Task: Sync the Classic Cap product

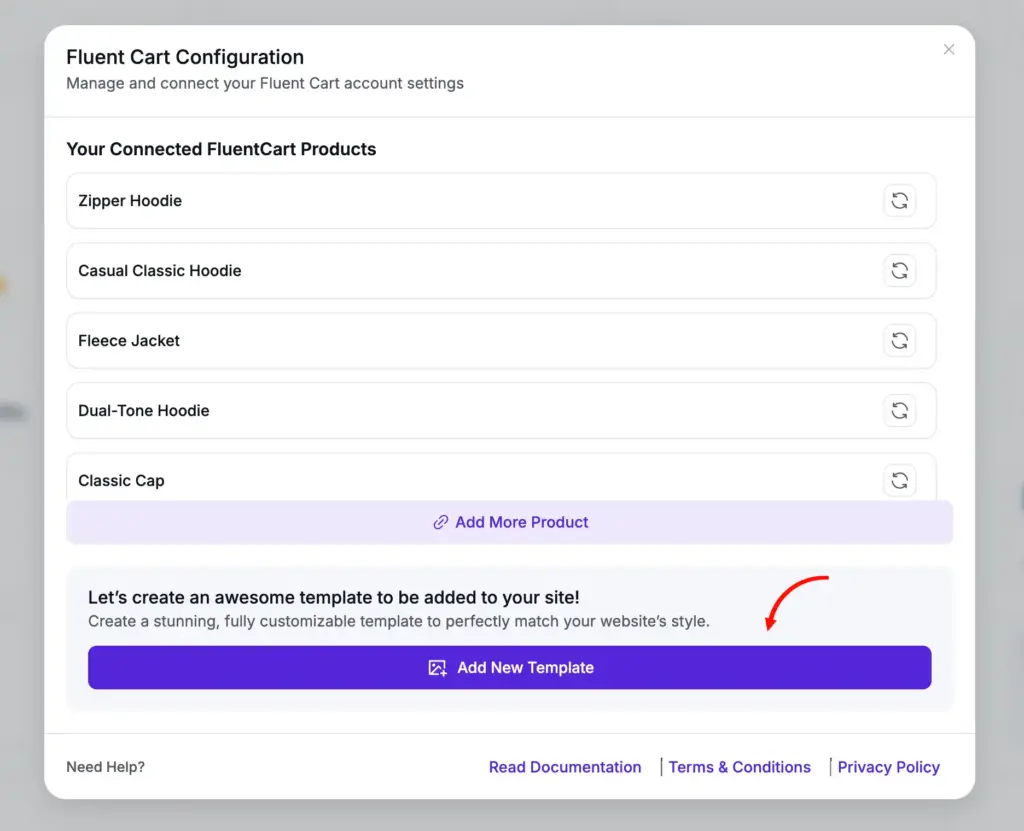Action: (899, 480)
